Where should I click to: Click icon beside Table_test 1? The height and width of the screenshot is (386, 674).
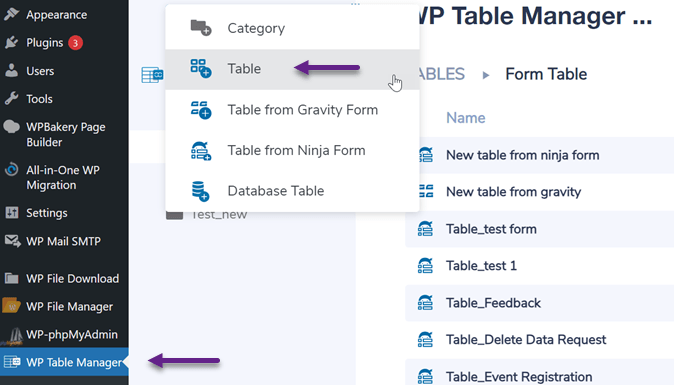click(426, 266)
